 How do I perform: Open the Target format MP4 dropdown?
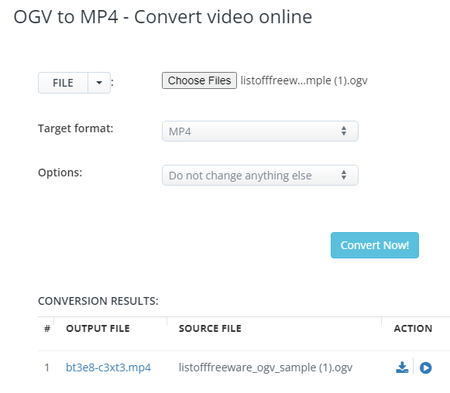tap(260, 131)
